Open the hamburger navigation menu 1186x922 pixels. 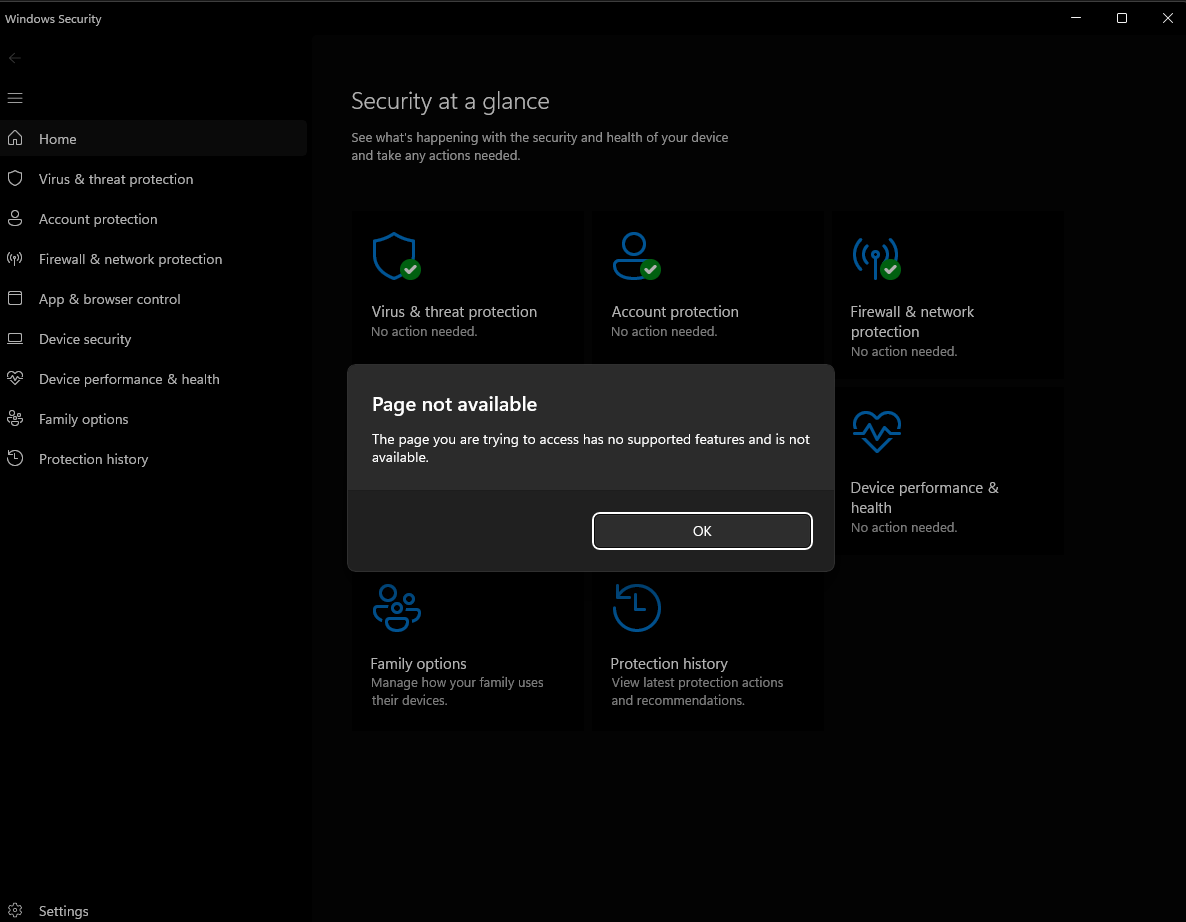(15, 98)
